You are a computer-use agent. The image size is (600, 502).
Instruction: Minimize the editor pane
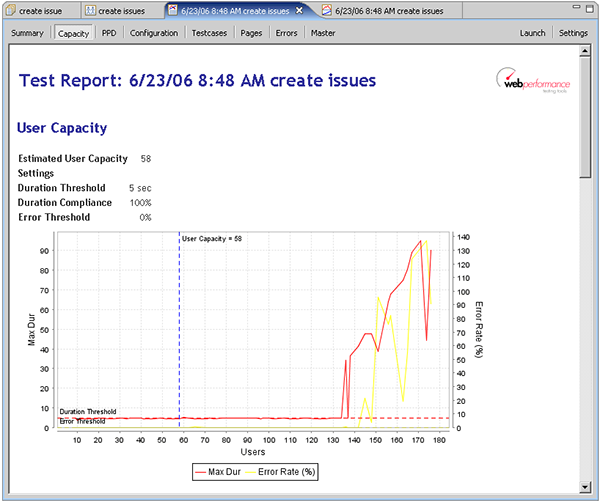pos(576,7)
